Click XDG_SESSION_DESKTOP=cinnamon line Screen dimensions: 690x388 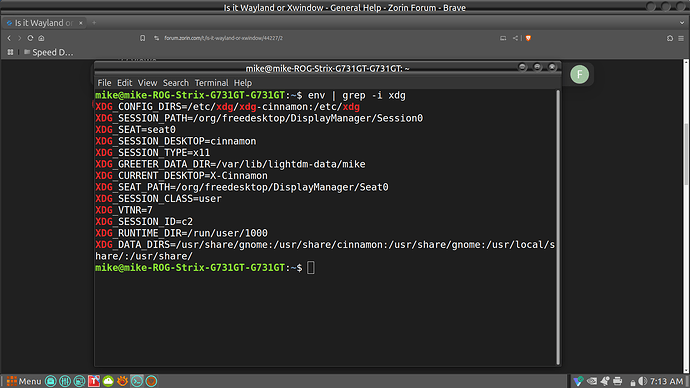[176, 141]
